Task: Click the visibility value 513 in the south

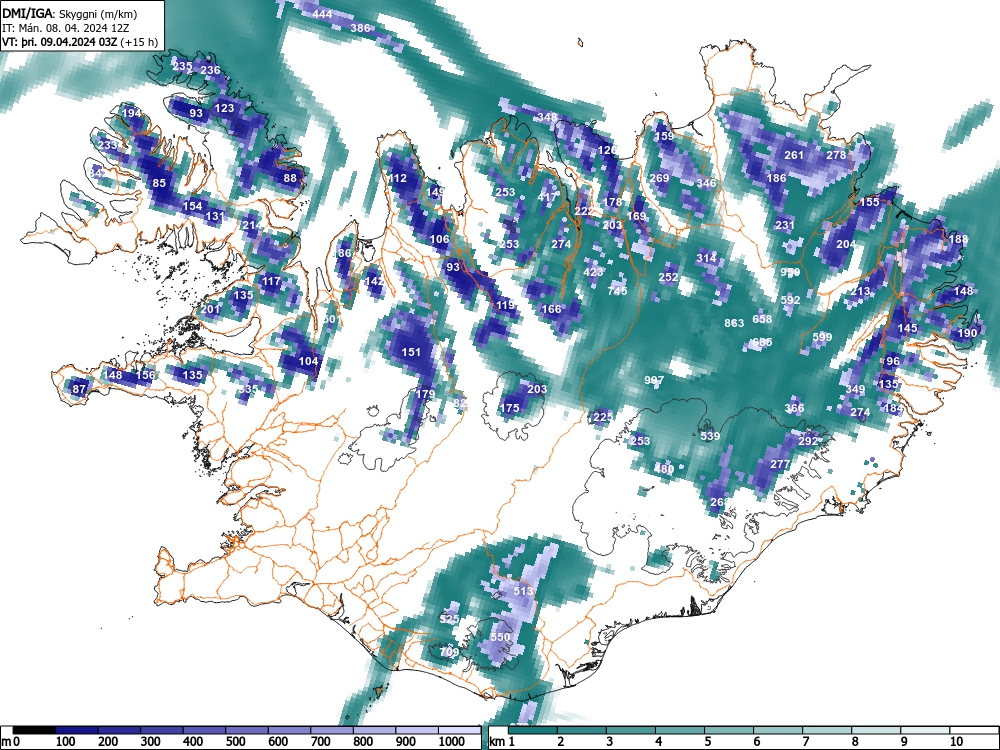Action: tap(523, 591)
